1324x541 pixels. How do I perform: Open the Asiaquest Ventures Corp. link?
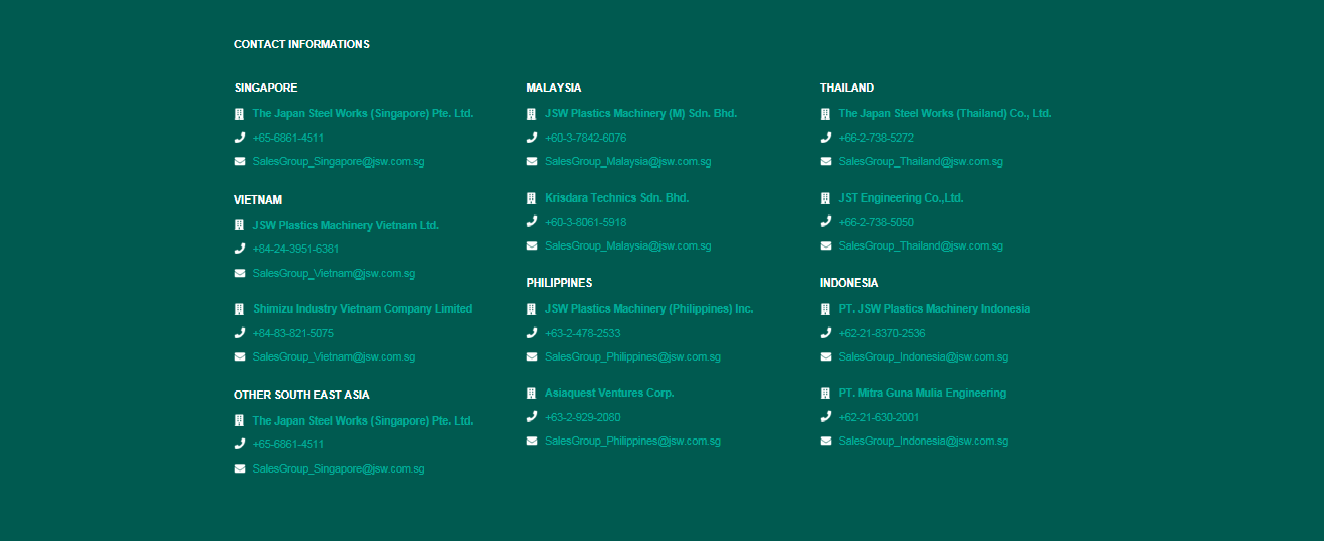[x=609, y=393]
